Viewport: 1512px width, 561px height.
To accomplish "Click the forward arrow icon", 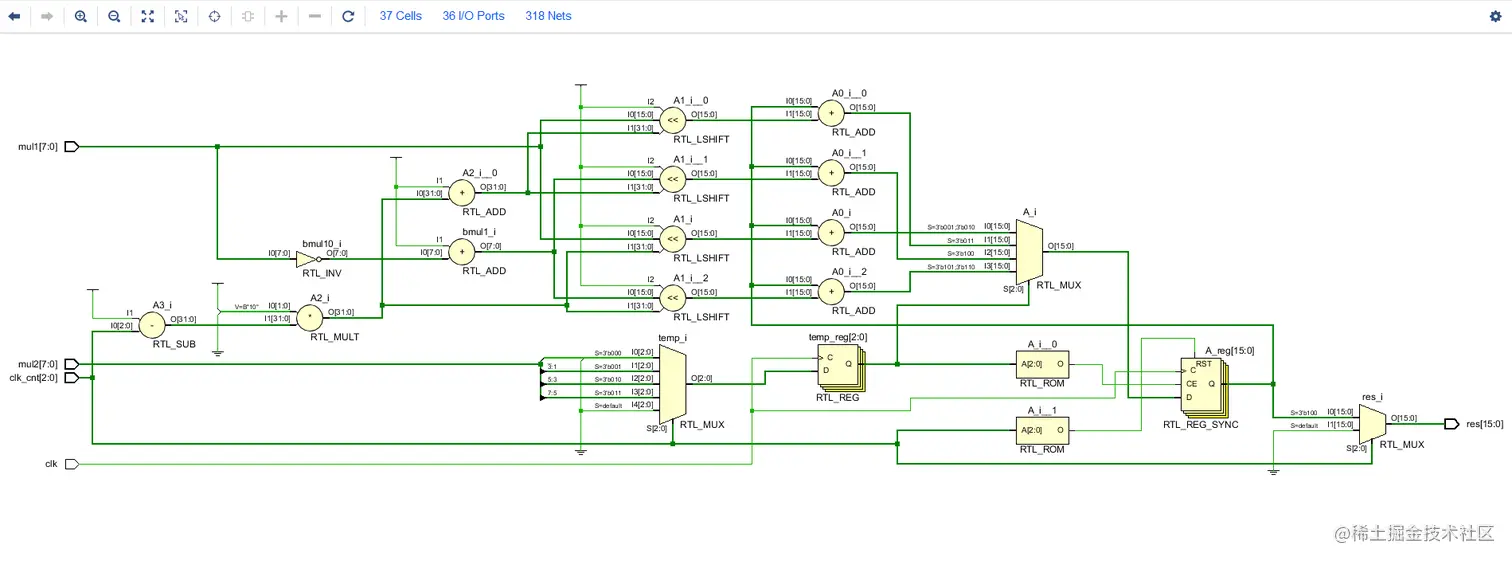I will tap(47, 16).
